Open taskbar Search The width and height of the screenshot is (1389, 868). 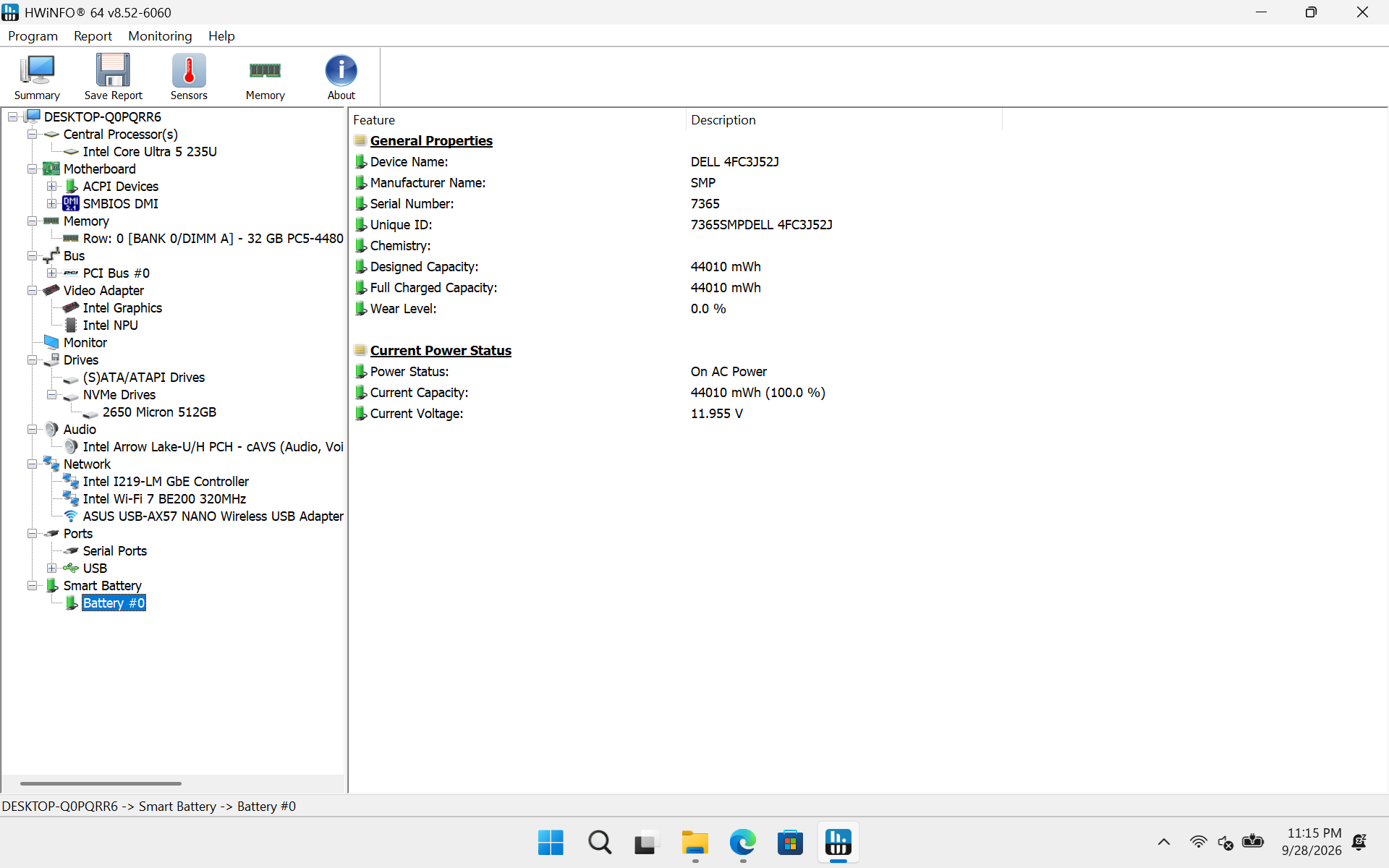pyautogui.click(x=599, y=843)
